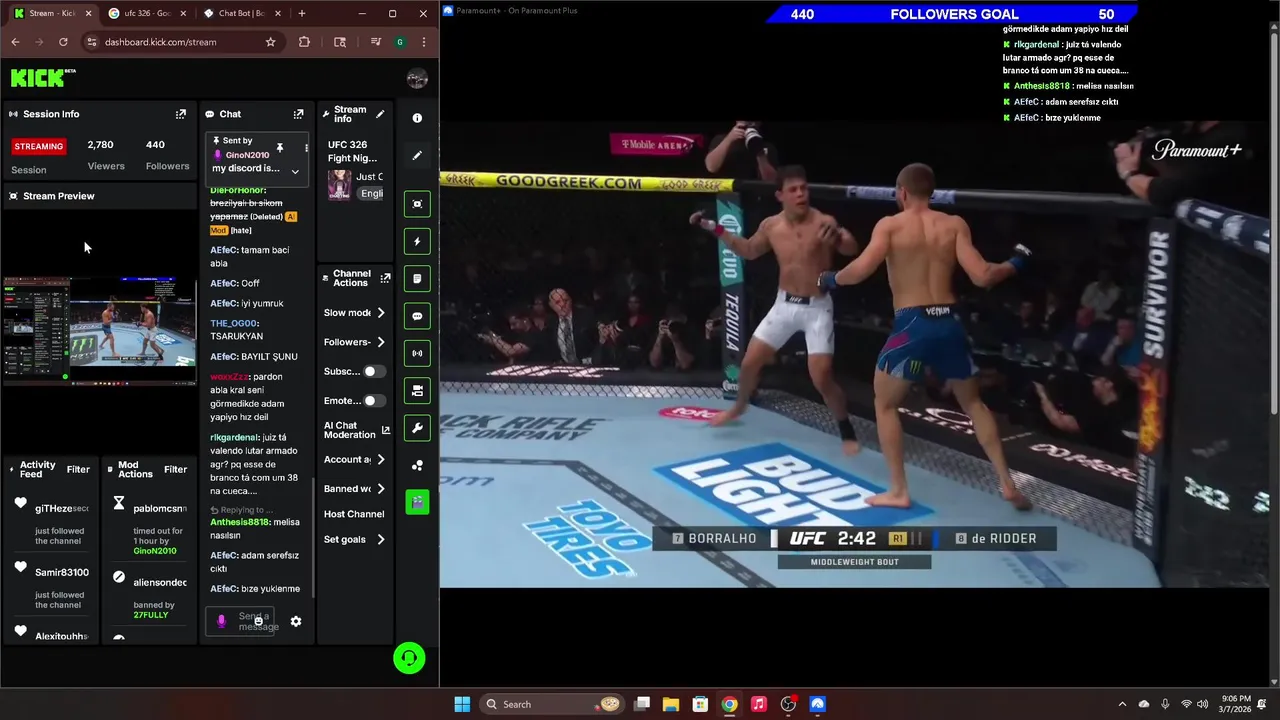Close the Chat Bot tab
1280x720 pixels.
click(x=277, y=13)
